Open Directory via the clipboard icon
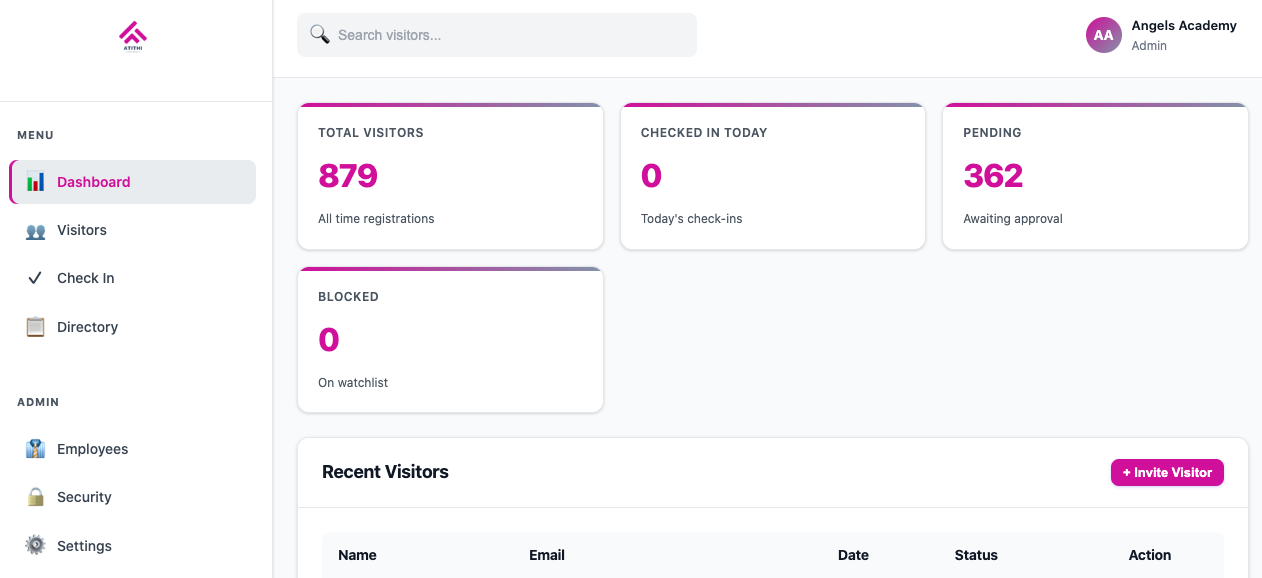 (x=34, y=326)
